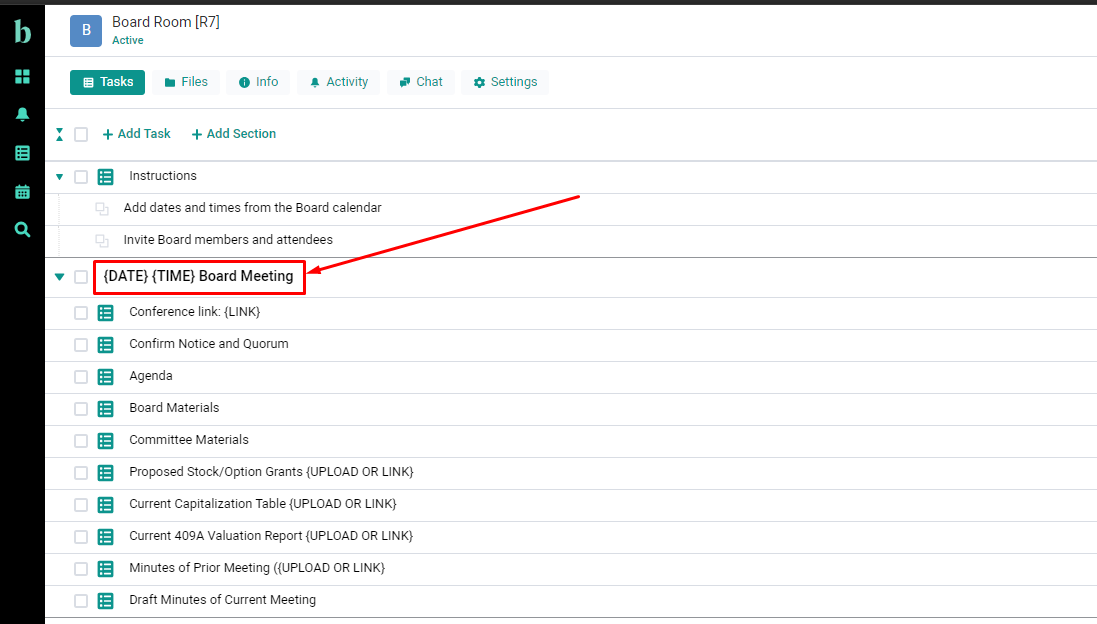The height and width of the screenshot is (624, 1097).
Task: Click Add Task
Action: (x=136, y=134)
